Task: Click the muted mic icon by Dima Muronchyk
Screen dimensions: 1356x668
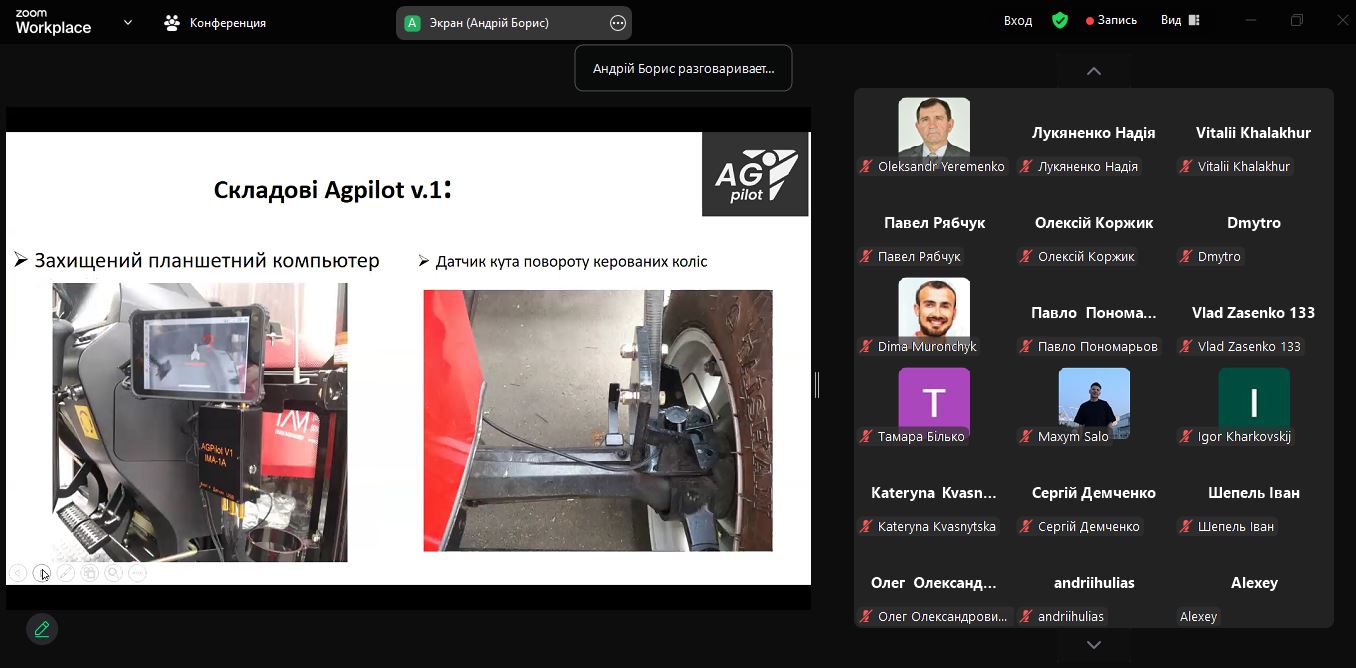Action: tap(866, 347)
